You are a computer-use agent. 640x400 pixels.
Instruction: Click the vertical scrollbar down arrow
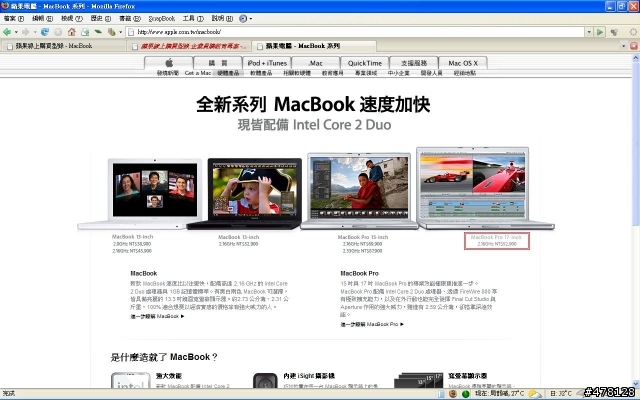pos(636,384)
